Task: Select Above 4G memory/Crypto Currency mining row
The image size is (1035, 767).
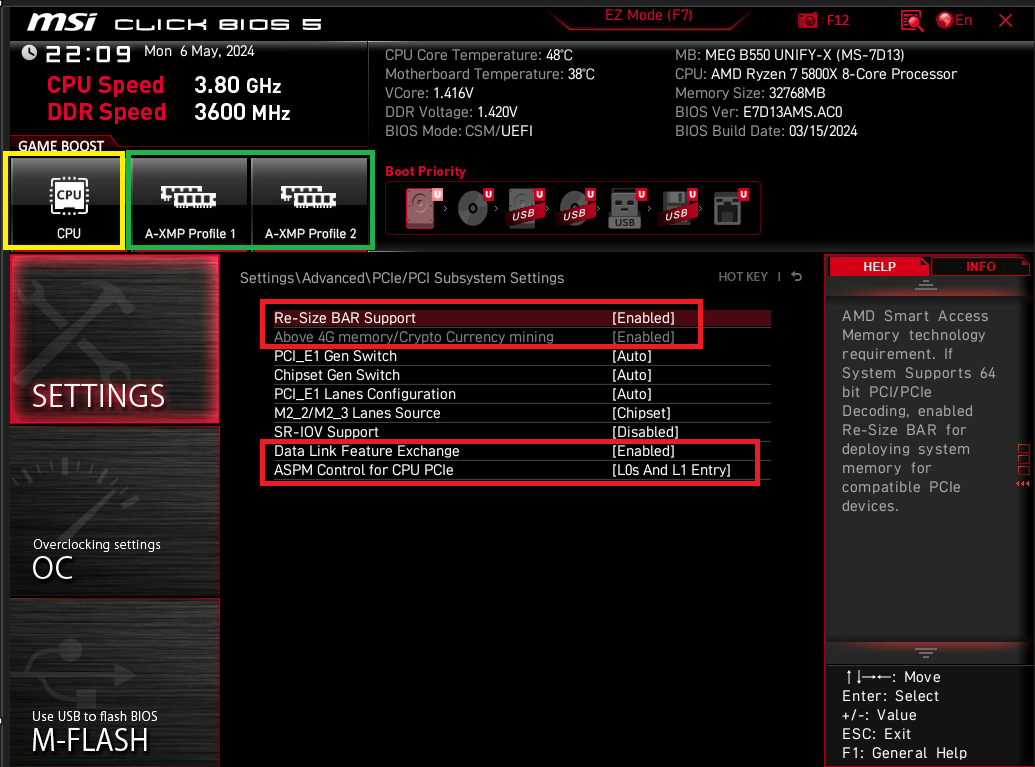Action: [x=522, y=337]
